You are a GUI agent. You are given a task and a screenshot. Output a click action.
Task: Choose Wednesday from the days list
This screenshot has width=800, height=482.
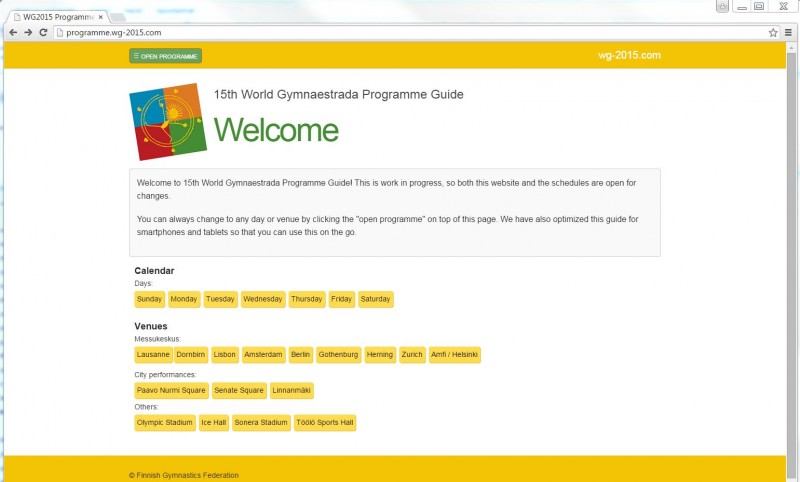[x=263, y=299]
